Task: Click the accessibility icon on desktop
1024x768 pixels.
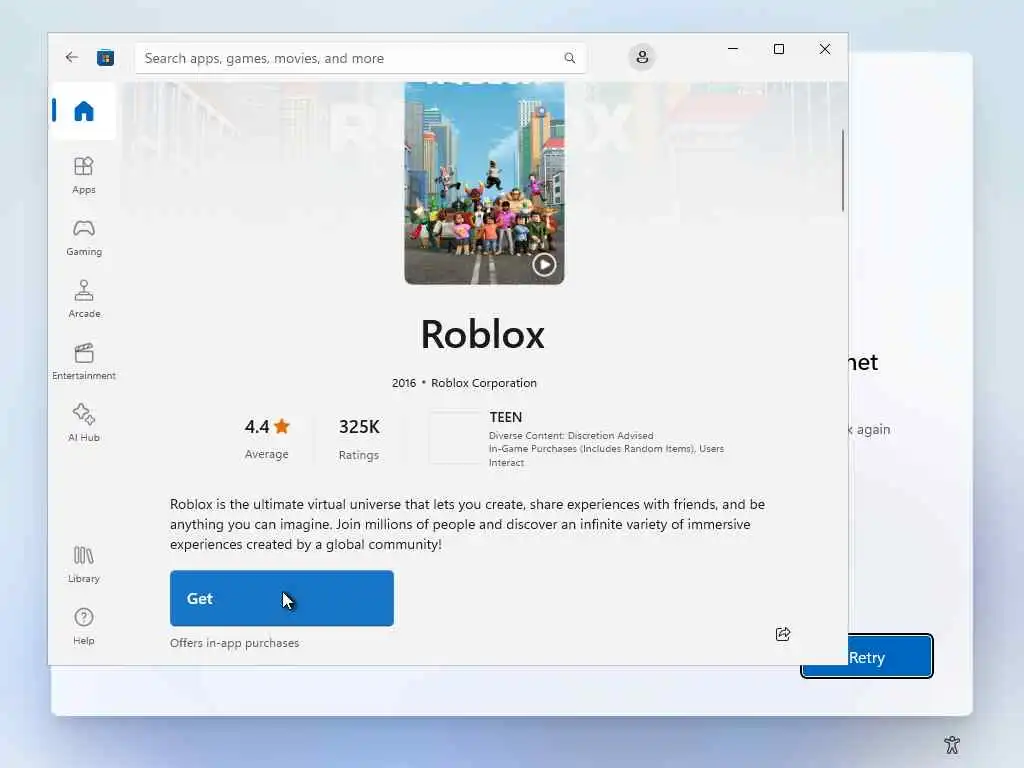Action: (952, 744)
